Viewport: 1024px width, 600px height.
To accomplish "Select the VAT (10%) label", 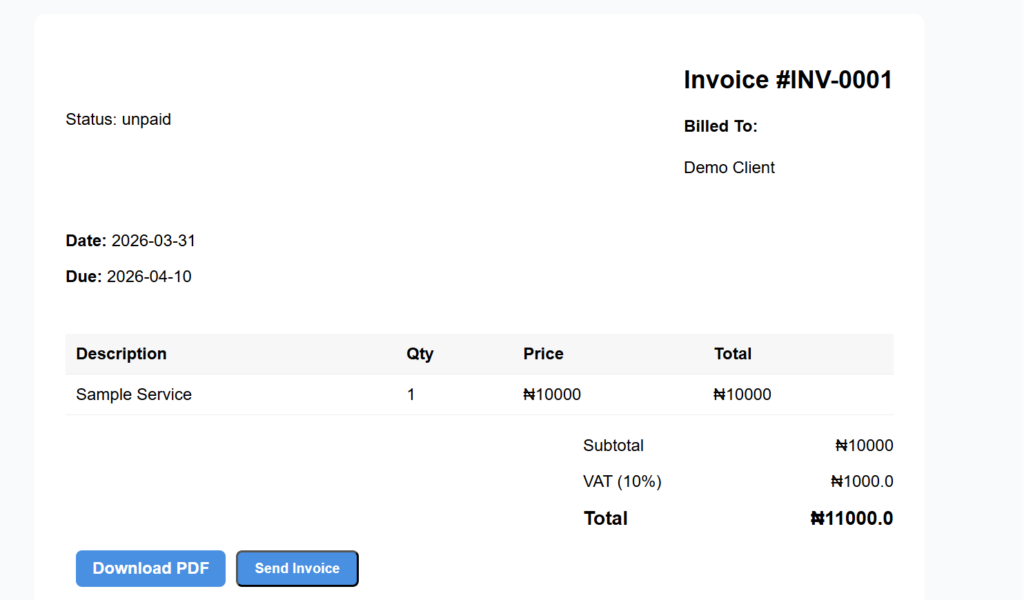I will pyautogui.click(x=622, y=482).
